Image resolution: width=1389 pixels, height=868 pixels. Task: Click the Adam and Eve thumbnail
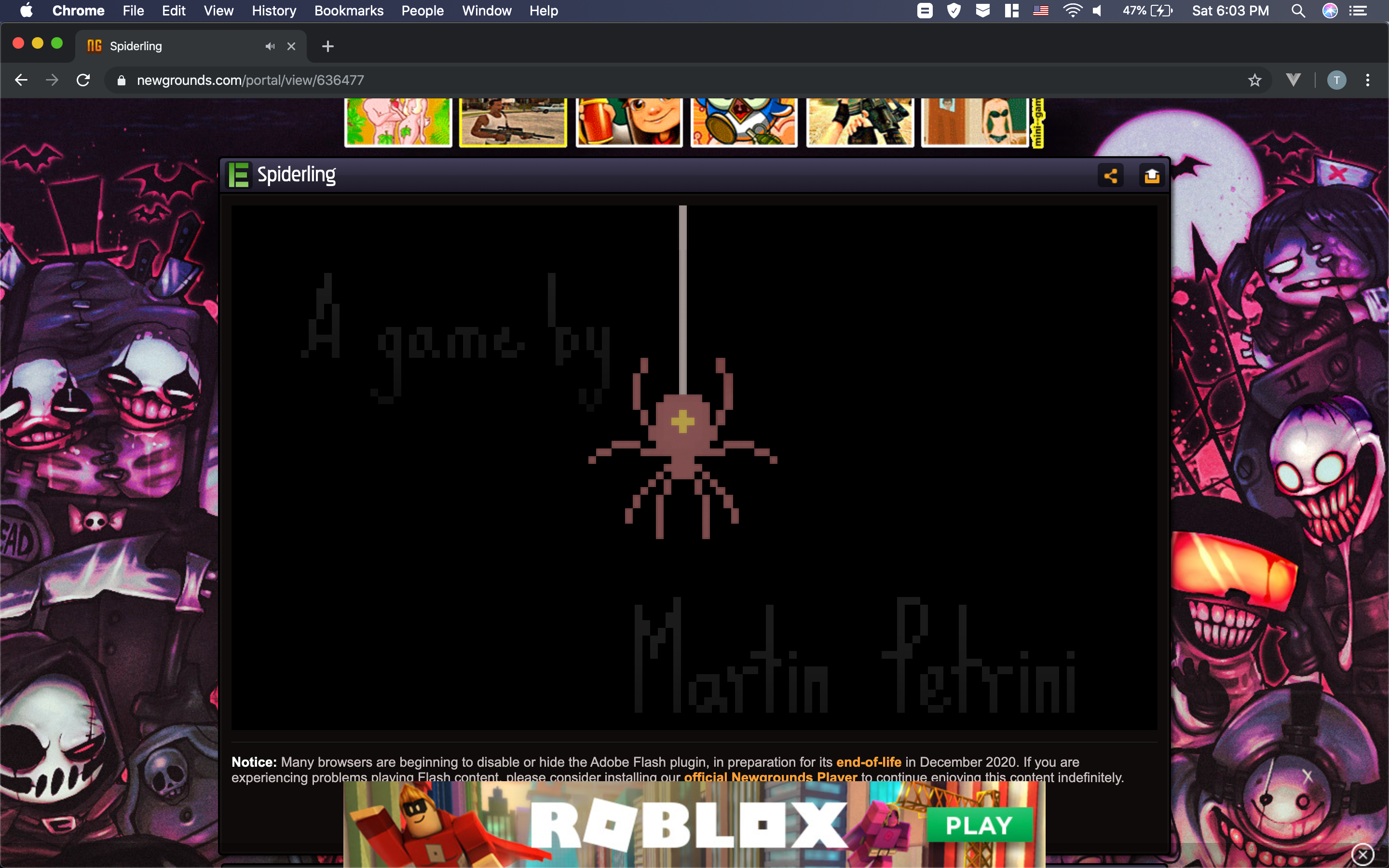398,122
